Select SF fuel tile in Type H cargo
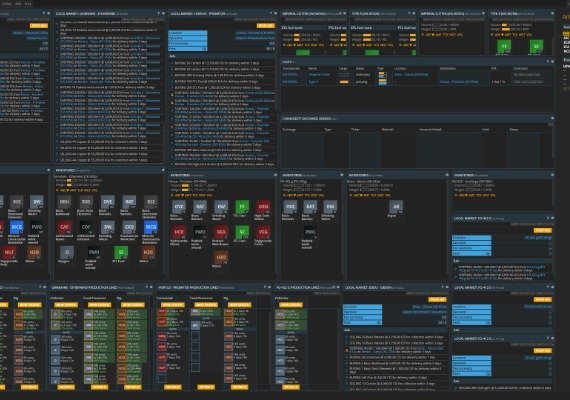This screenshot has height=400, width=570. 536,47
